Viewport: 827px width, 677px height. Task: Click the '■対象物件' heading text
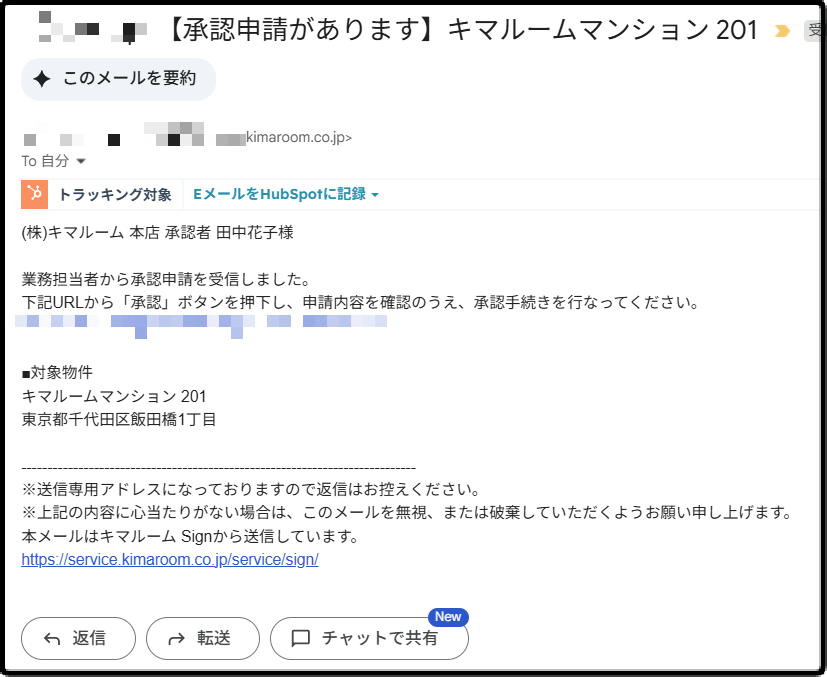[57, 373]
